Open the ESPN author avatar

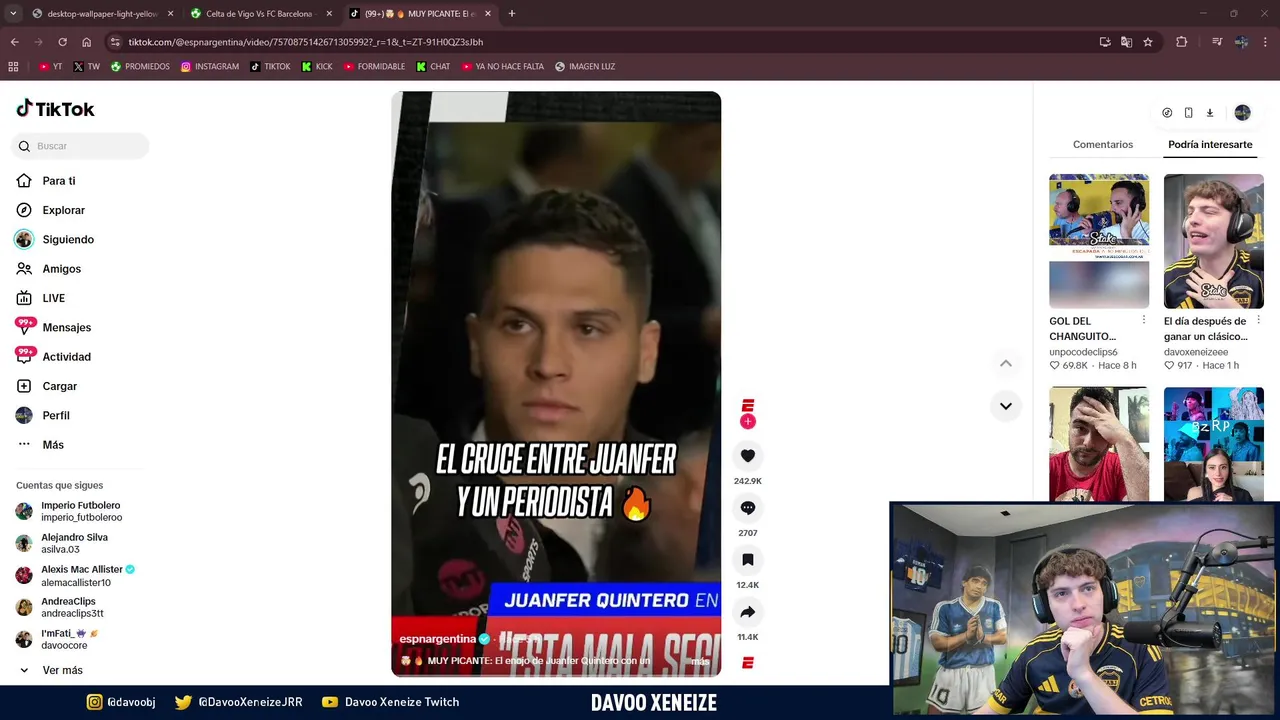[x=747, y=405]
